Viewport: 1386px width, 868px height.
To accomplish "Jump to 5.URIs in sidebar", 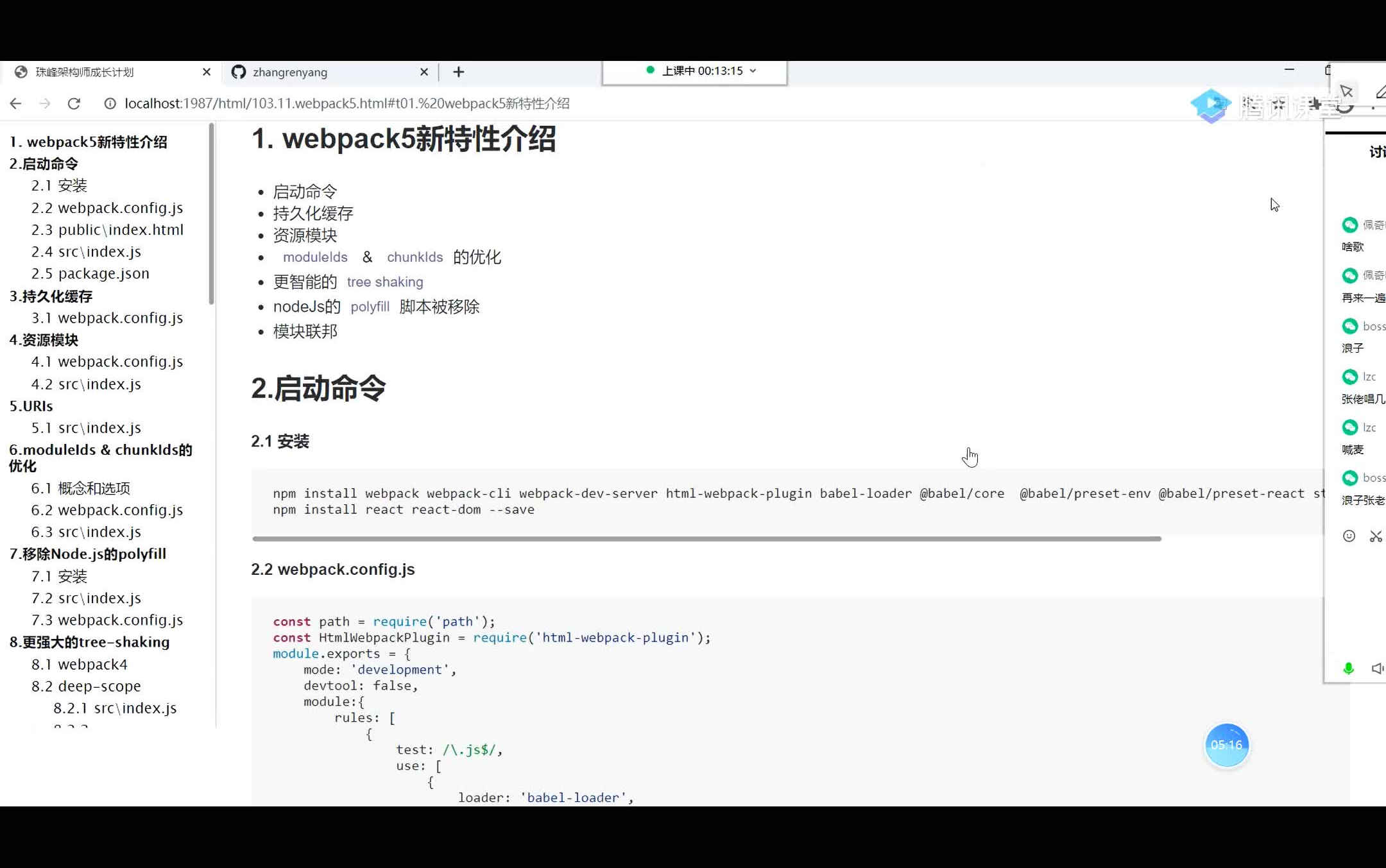I will (31, 406).
